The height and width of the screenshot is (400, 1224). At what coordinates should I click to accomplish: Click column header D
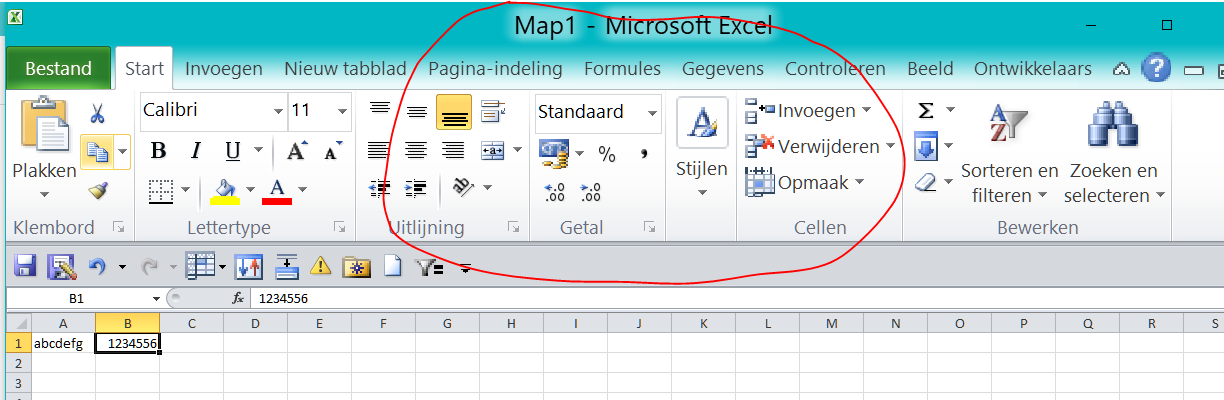tap(255, 323)
